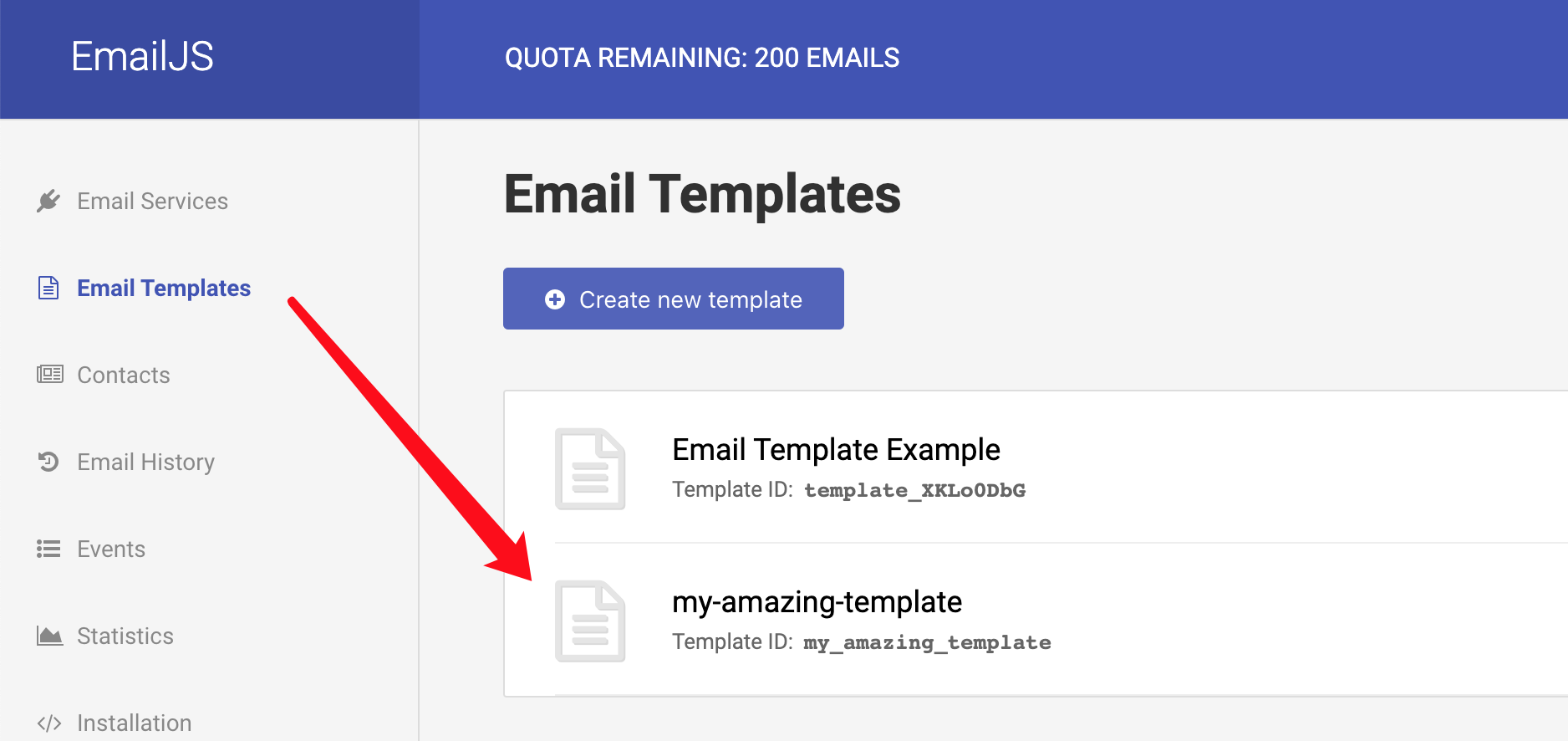The height and width of the screenshot is (741, 1568).
Task: Go to the Contacts section
Action: point(124,375)
